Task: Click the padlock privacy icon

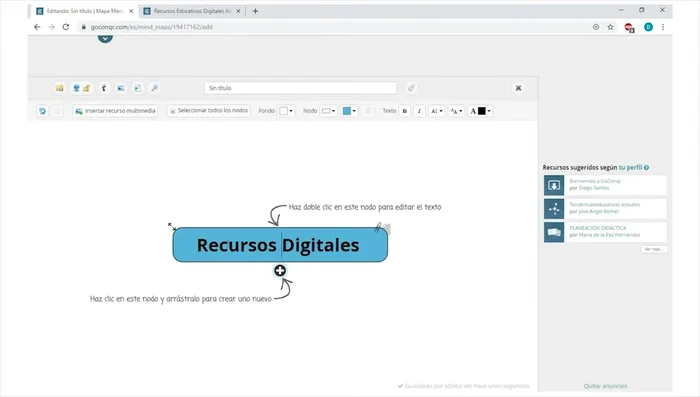Action: [86, 88]
